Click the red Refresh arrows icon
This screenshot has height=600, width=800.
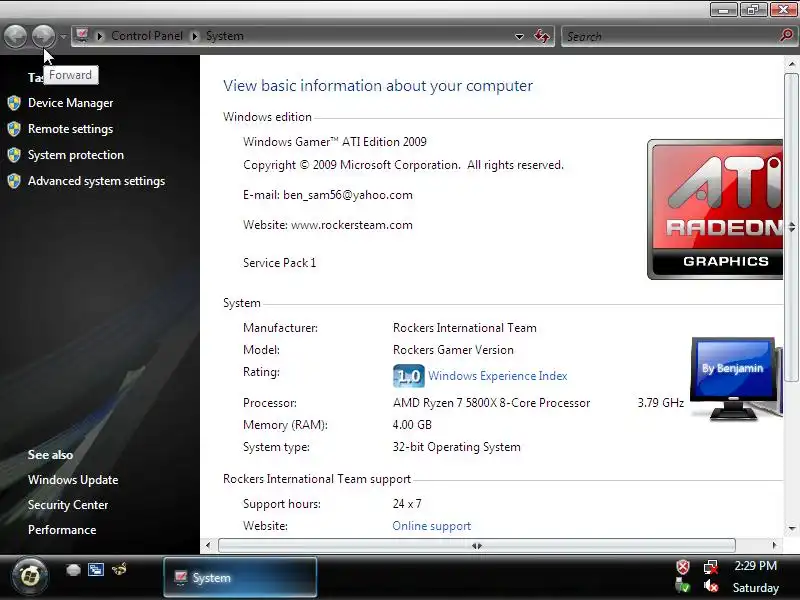click(541, 36)
